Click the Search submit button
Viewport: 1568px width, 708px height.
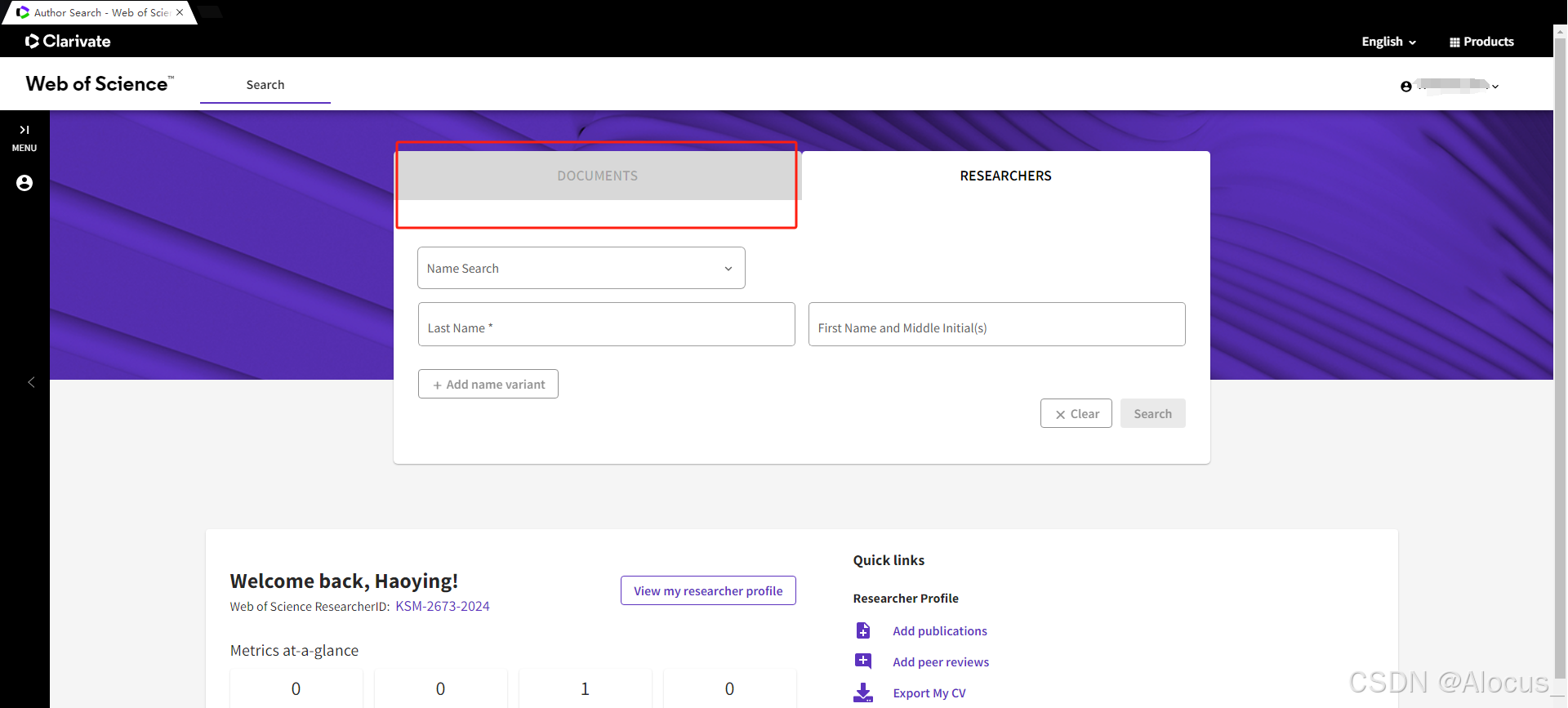pyautogui.click(x=1153, y=413)
